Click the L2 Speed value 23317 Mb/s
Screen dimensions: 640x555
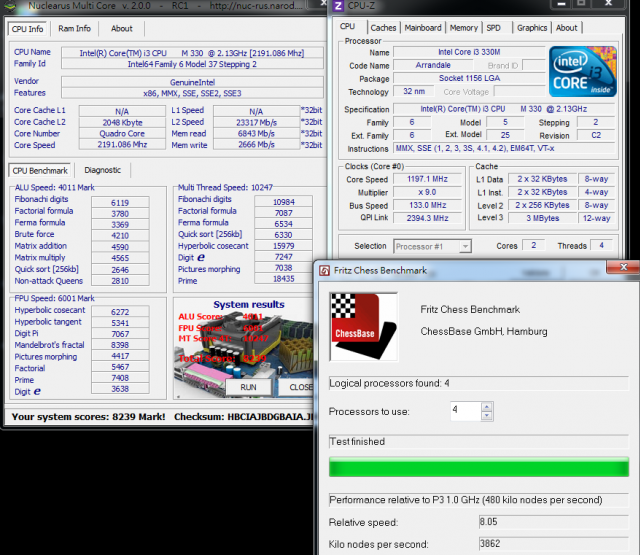coord(256,122)
